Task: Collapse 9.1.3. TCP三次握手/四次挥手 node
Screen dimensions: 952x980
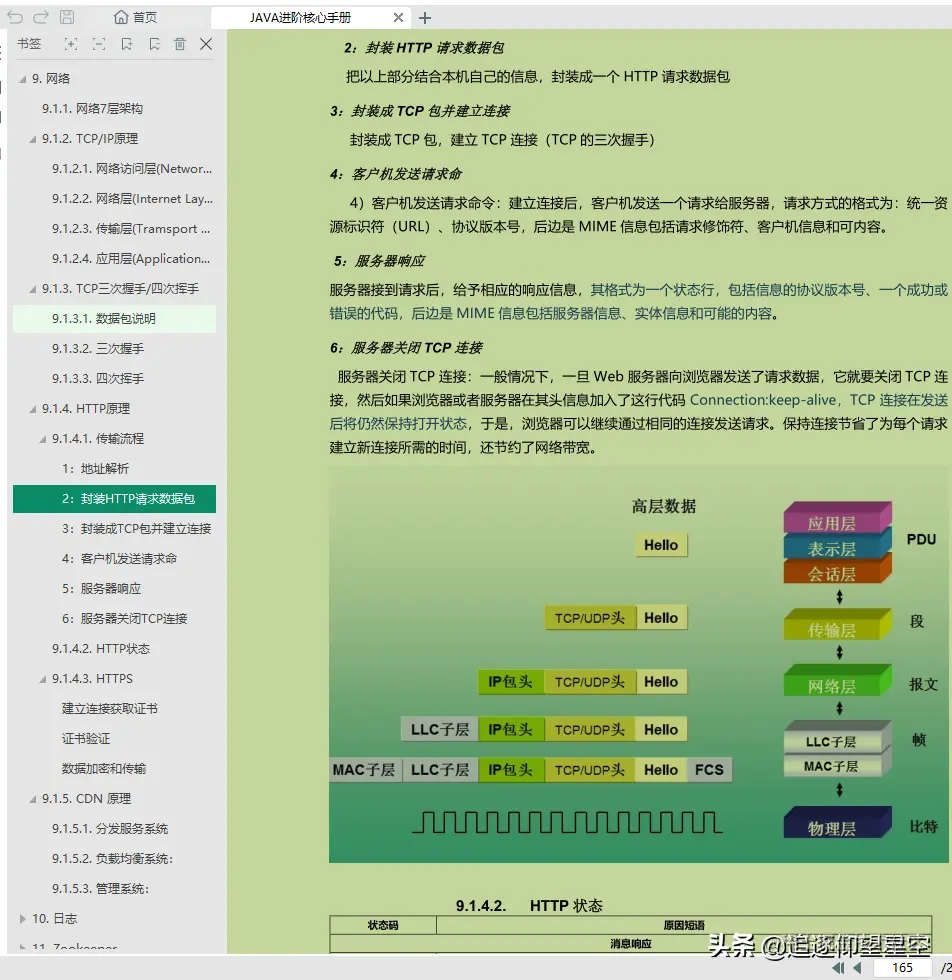Action: (x=33, y=289)
